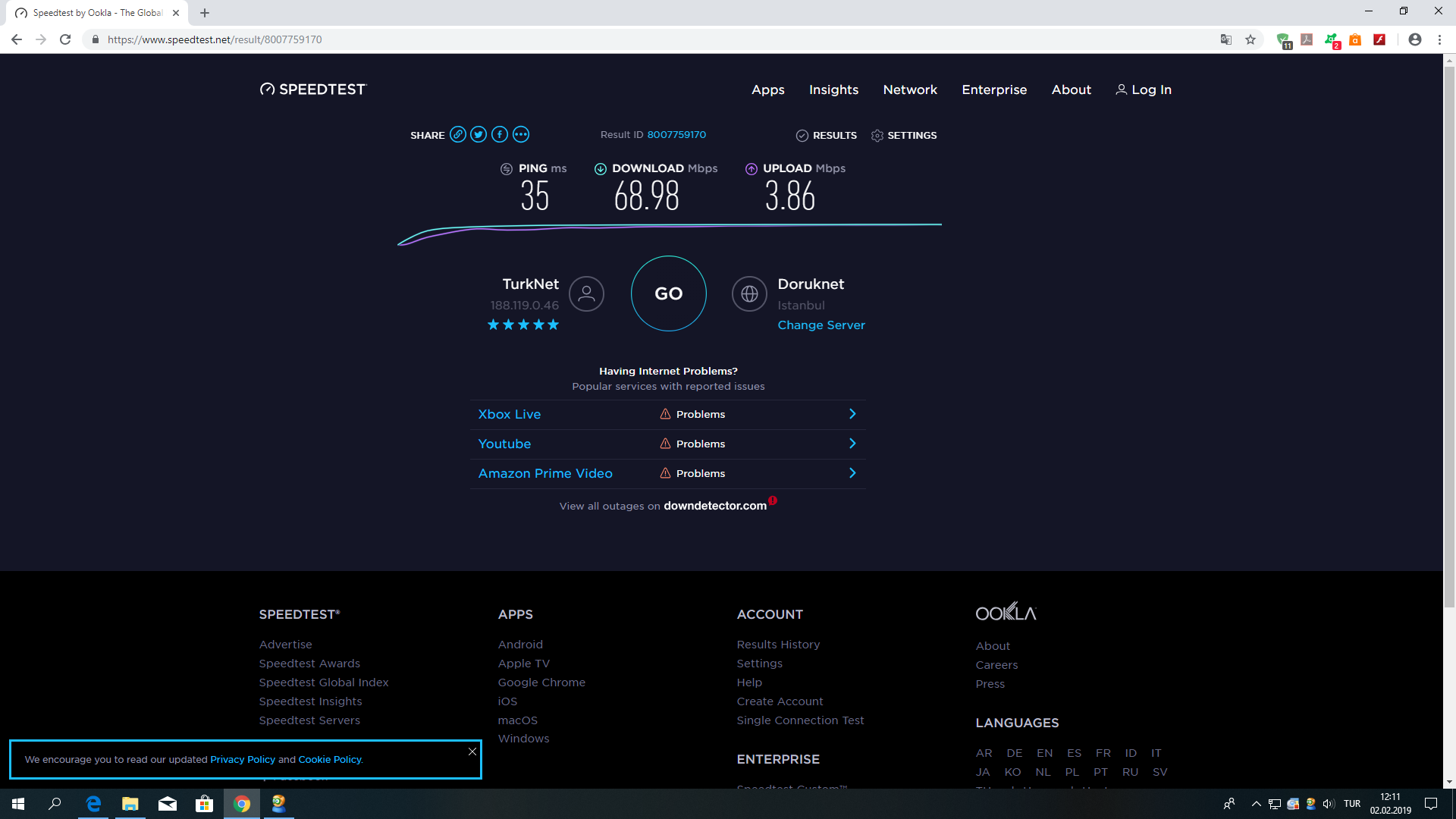
Task: Show hidden system tray icons
Action: coord(1256,804)
